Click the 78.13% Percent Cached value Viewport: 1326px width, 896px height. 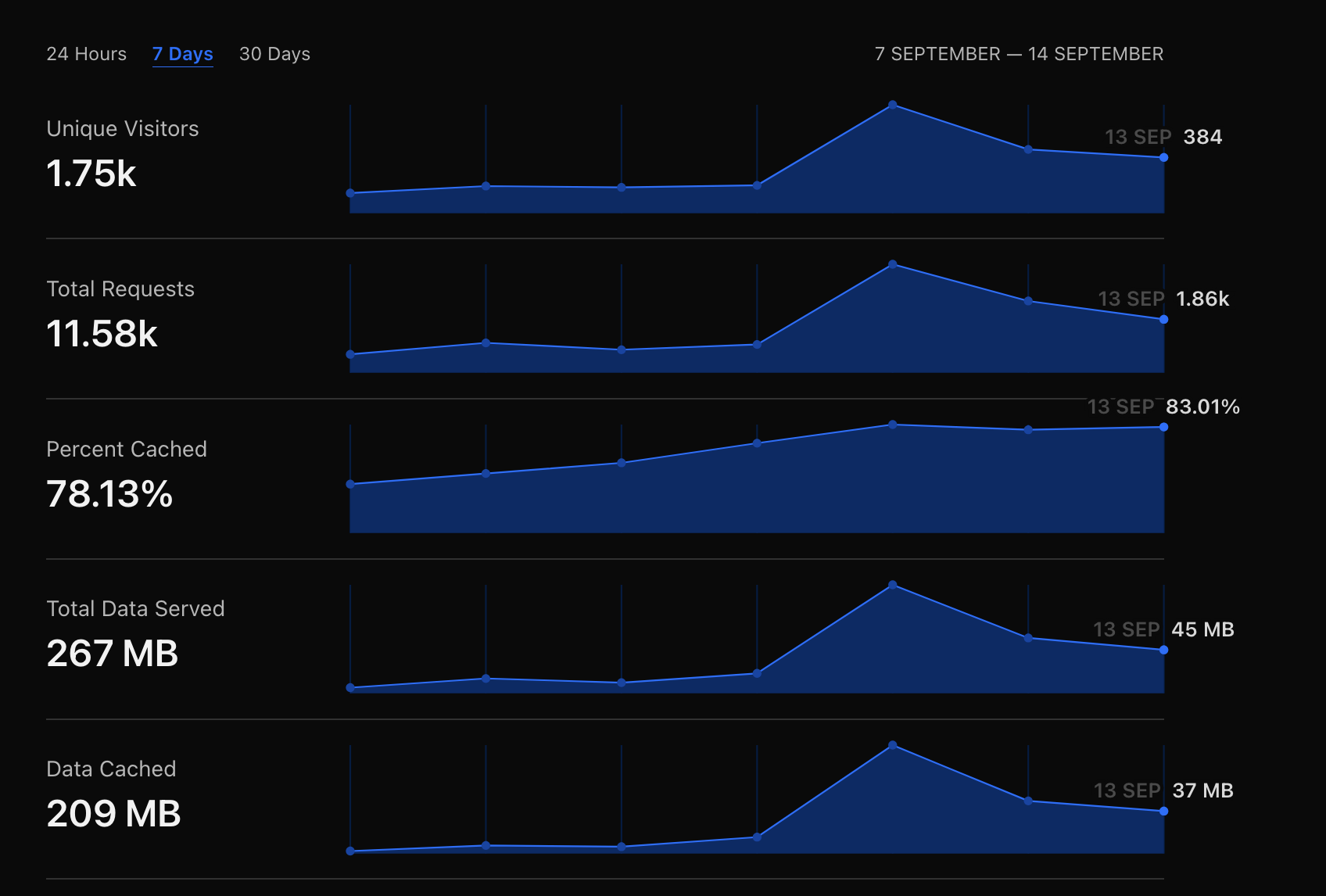tap(109, 494)
